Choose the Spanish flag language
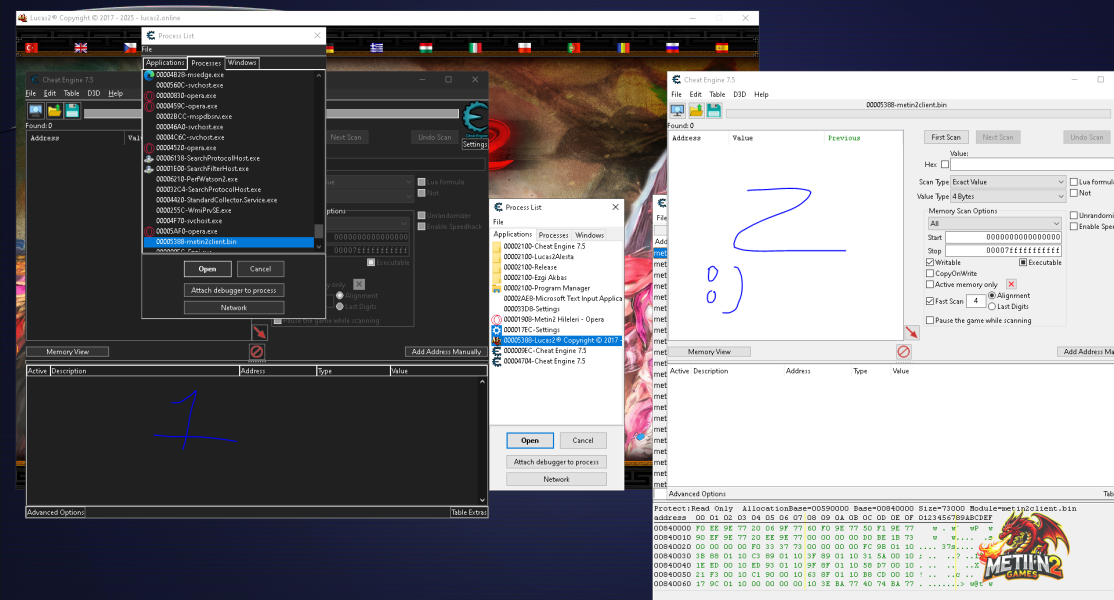The image size is (1114, 600). point(722,48)
